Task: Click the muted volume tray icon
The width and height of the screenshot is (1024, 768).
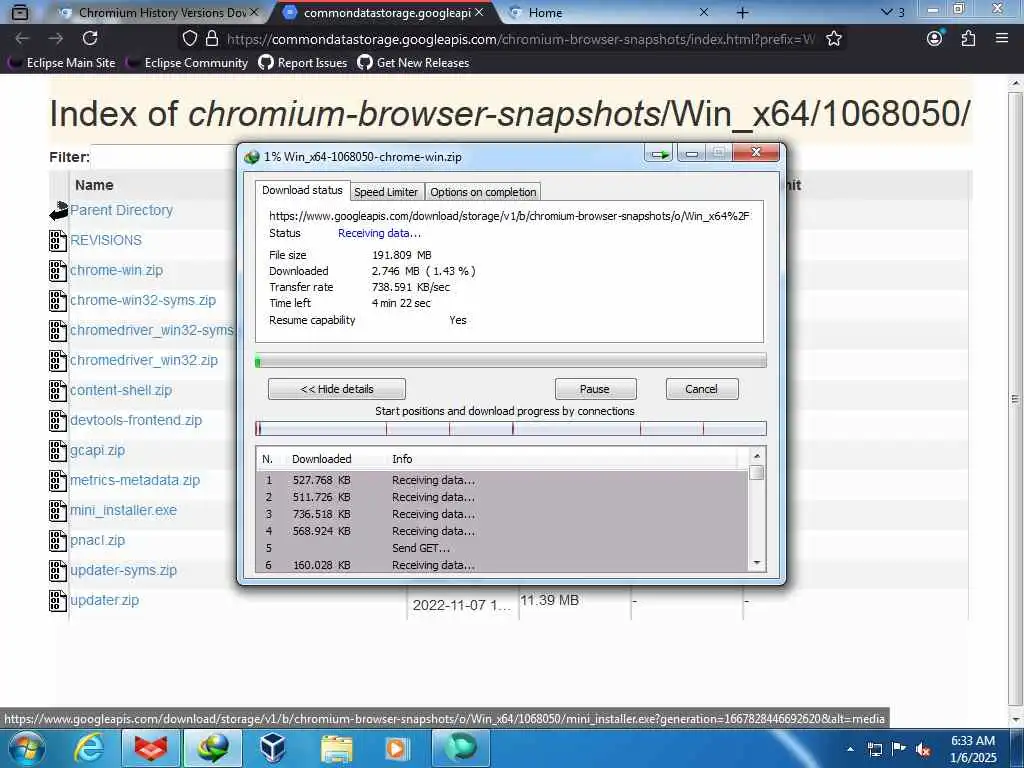Action: (923, 749)
